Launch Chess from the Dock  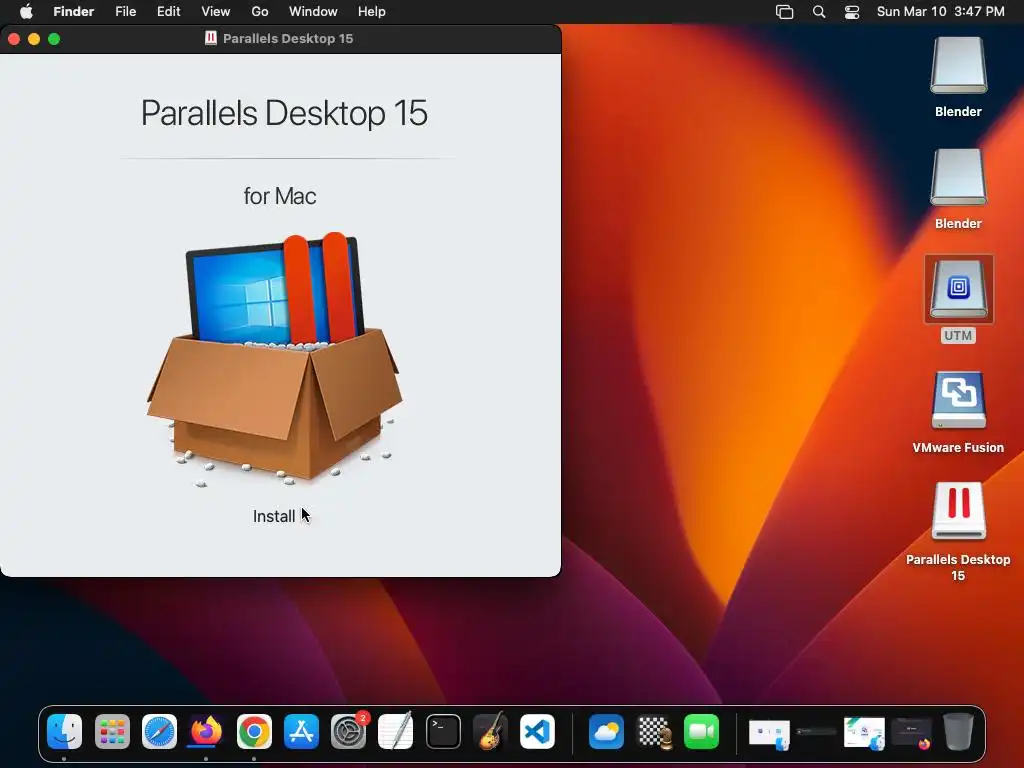click(654, 731)
